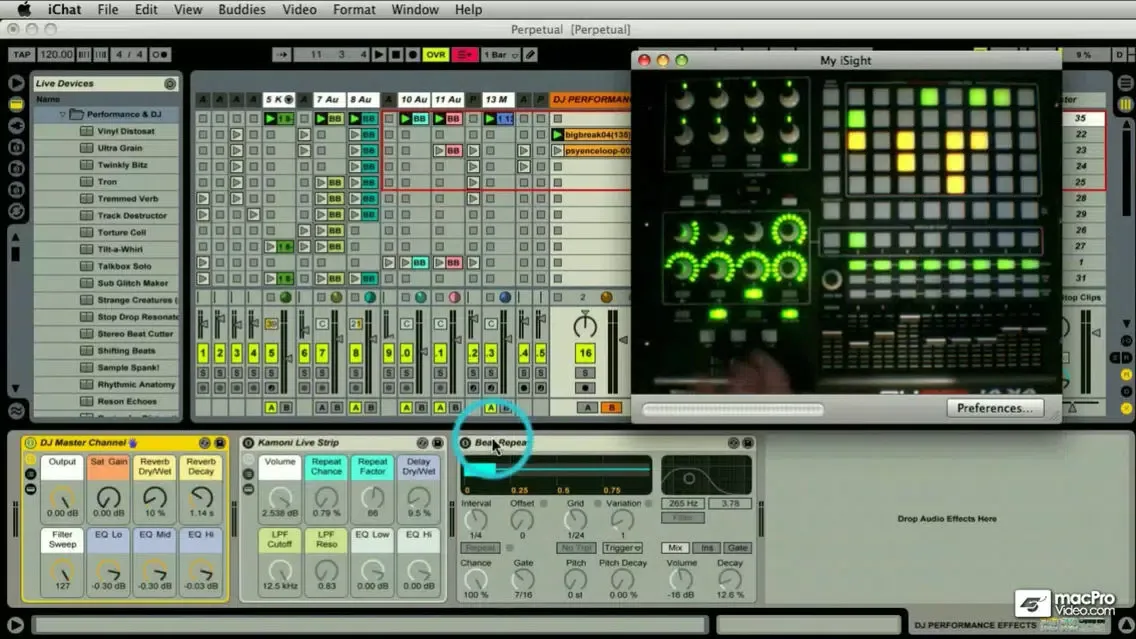
Task: Select the Track Destructor preset
Action: pyautogui.click(x=132, y=215)
